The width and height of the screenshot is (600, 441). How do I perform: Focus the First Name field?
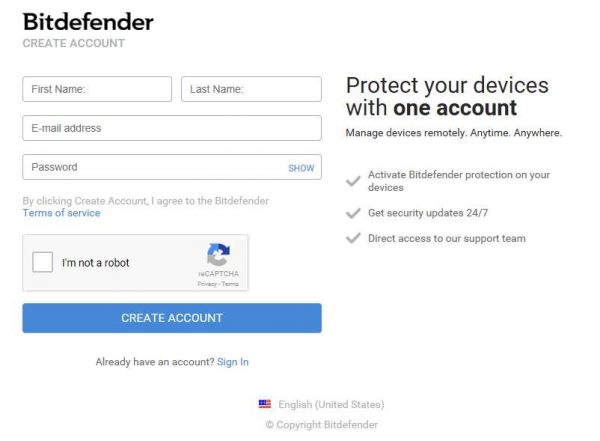click(x=97, y=89)
